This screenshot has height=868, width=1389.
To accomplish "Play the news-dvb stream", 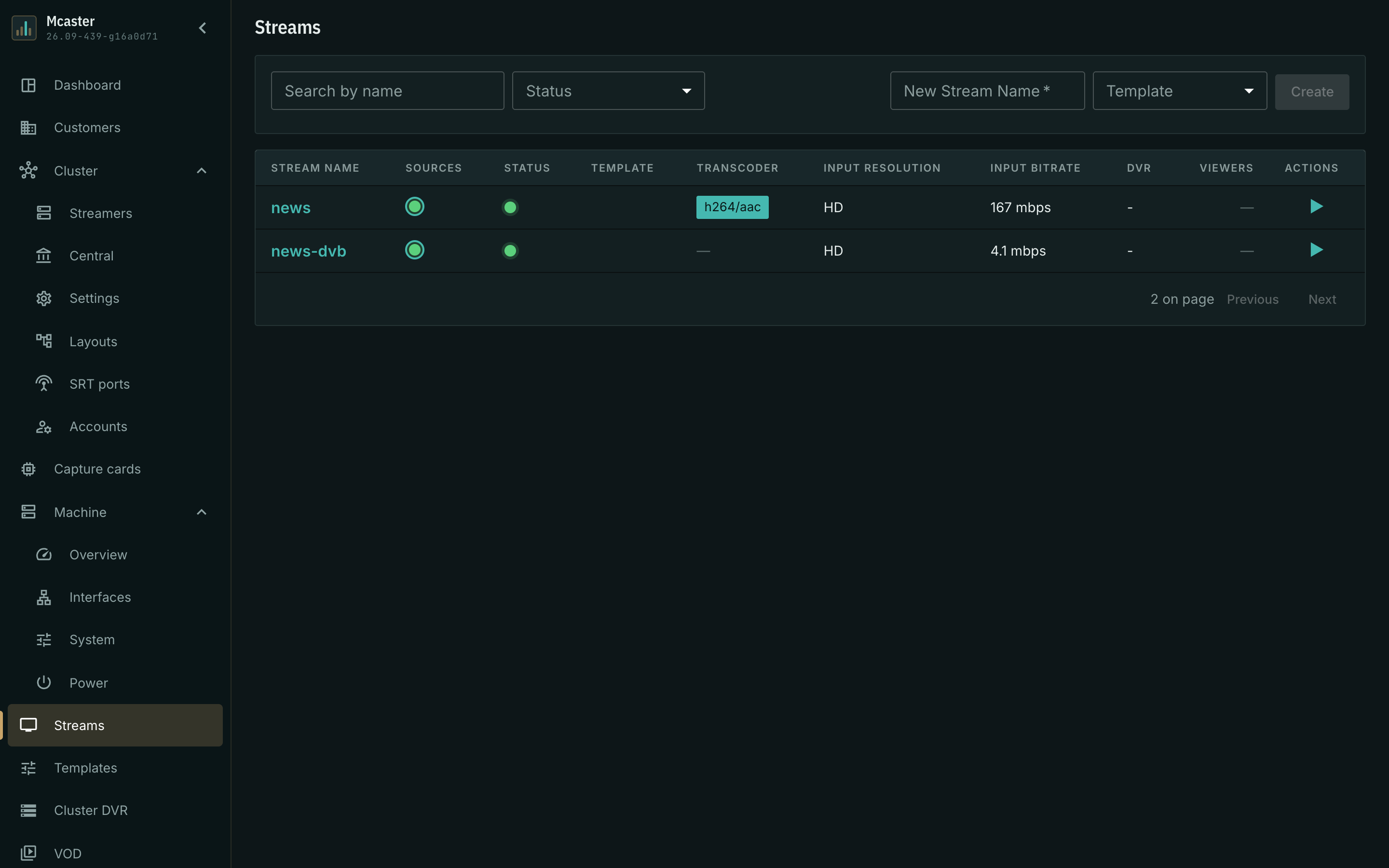I will [1316, 250].
